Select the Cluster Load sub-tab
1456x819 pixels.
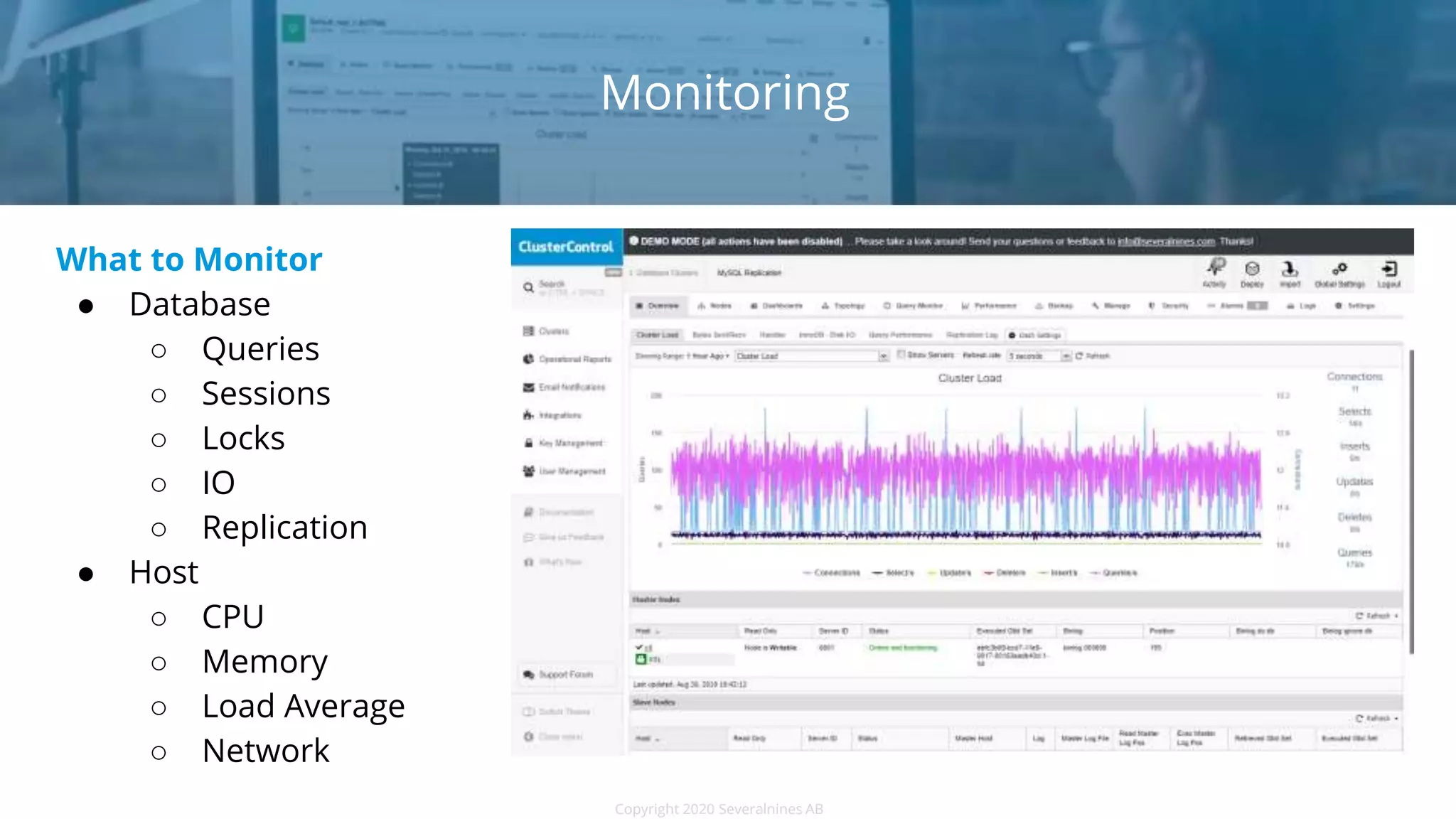click(658, 335)
